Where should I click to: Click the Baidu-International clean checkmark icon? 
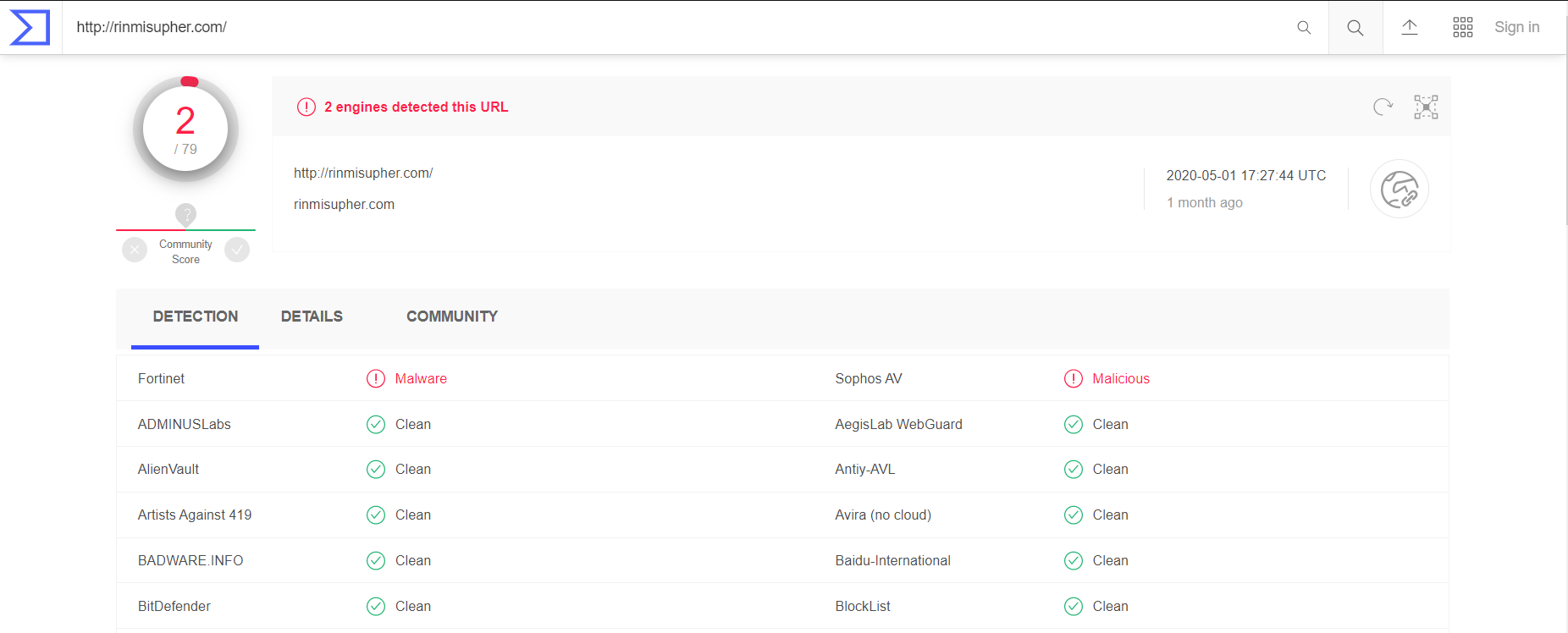[x=1074, y=560]
